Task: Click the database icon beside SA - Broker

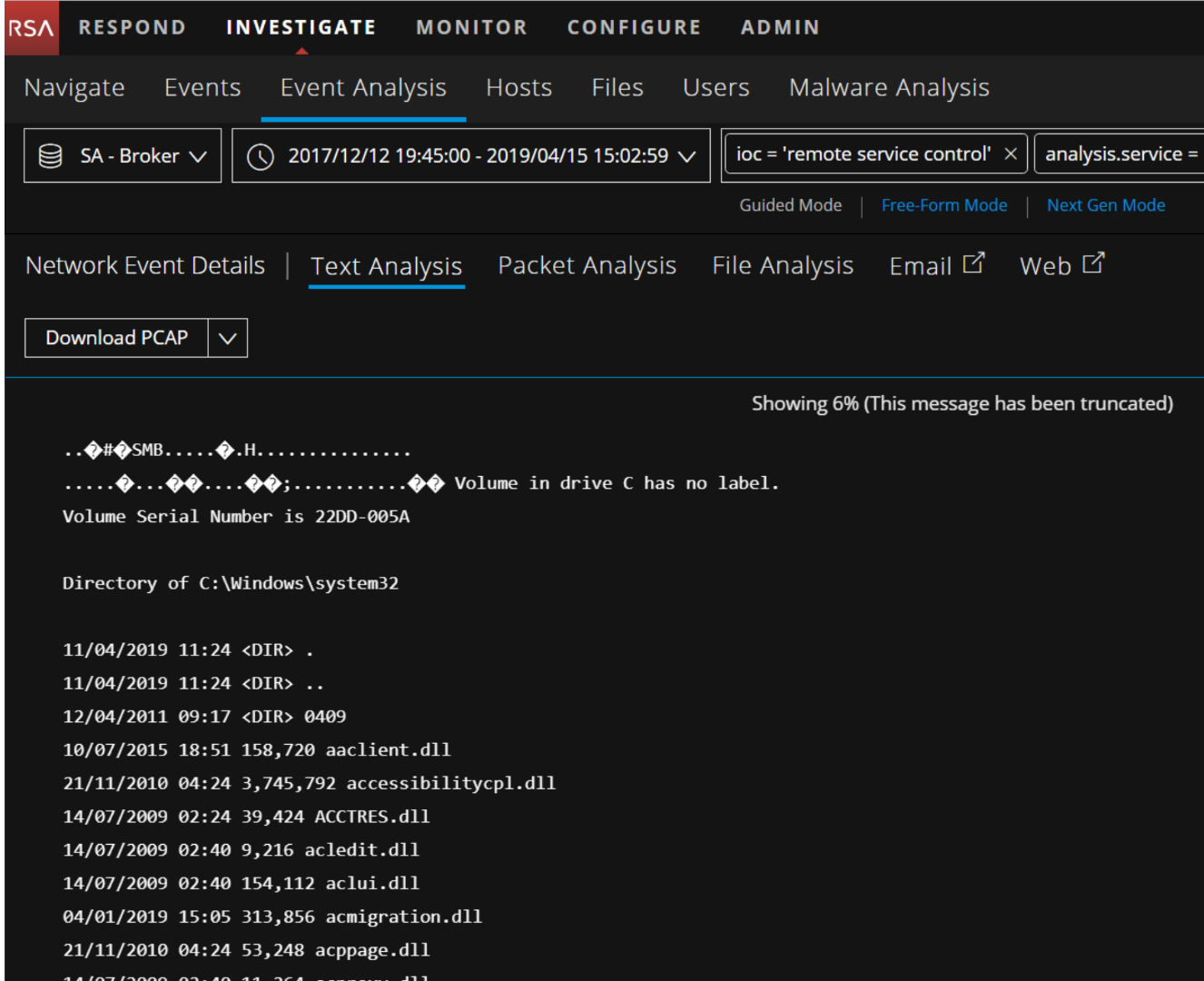Action: tap(51, 156)
